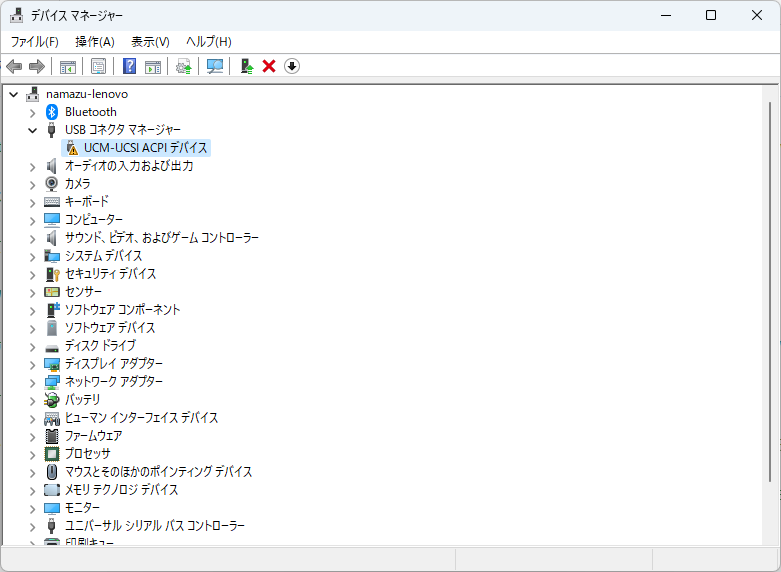Image resolution: width=781 pixels, height=572 pixels.
Task: Select the namazu-lenovo root node
Action: point(86,94)
